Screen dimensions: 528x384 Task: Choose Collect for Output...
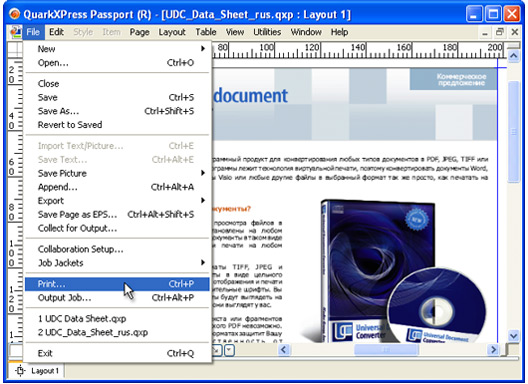pos(117,228)
